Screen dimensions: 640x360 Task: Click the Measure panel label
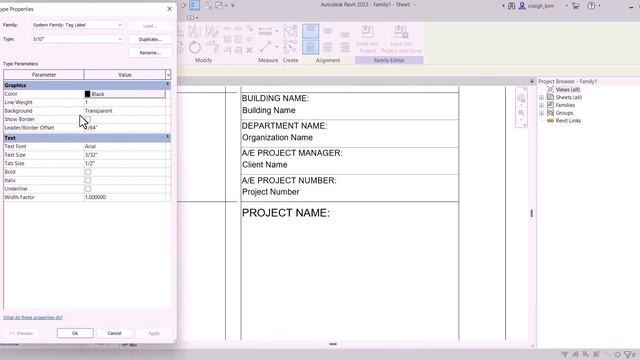coord(268,60)
